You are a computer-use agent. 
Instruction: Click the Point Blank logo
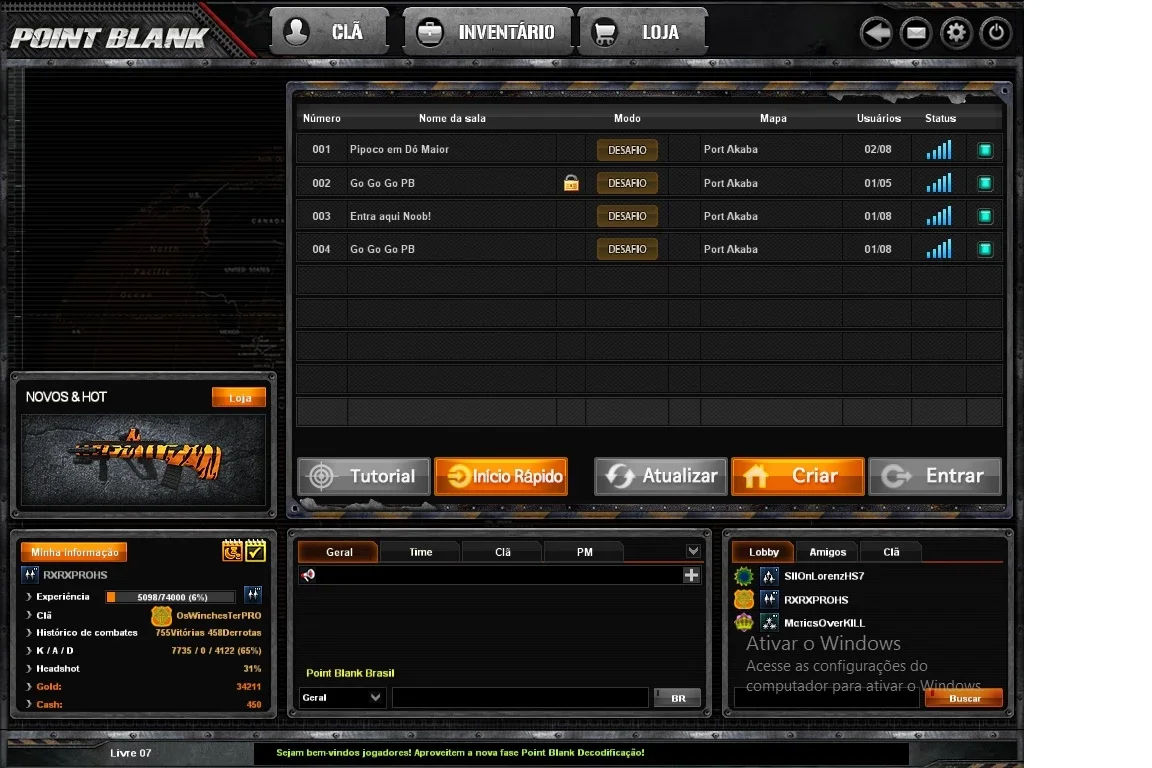pos(110,37)
